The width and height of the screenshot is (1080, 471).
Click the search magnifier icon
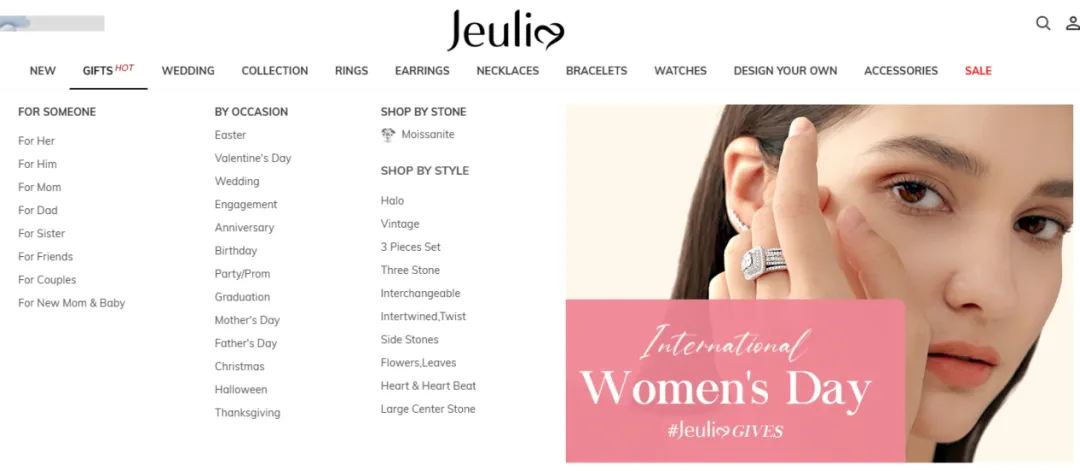[1043, 23]
